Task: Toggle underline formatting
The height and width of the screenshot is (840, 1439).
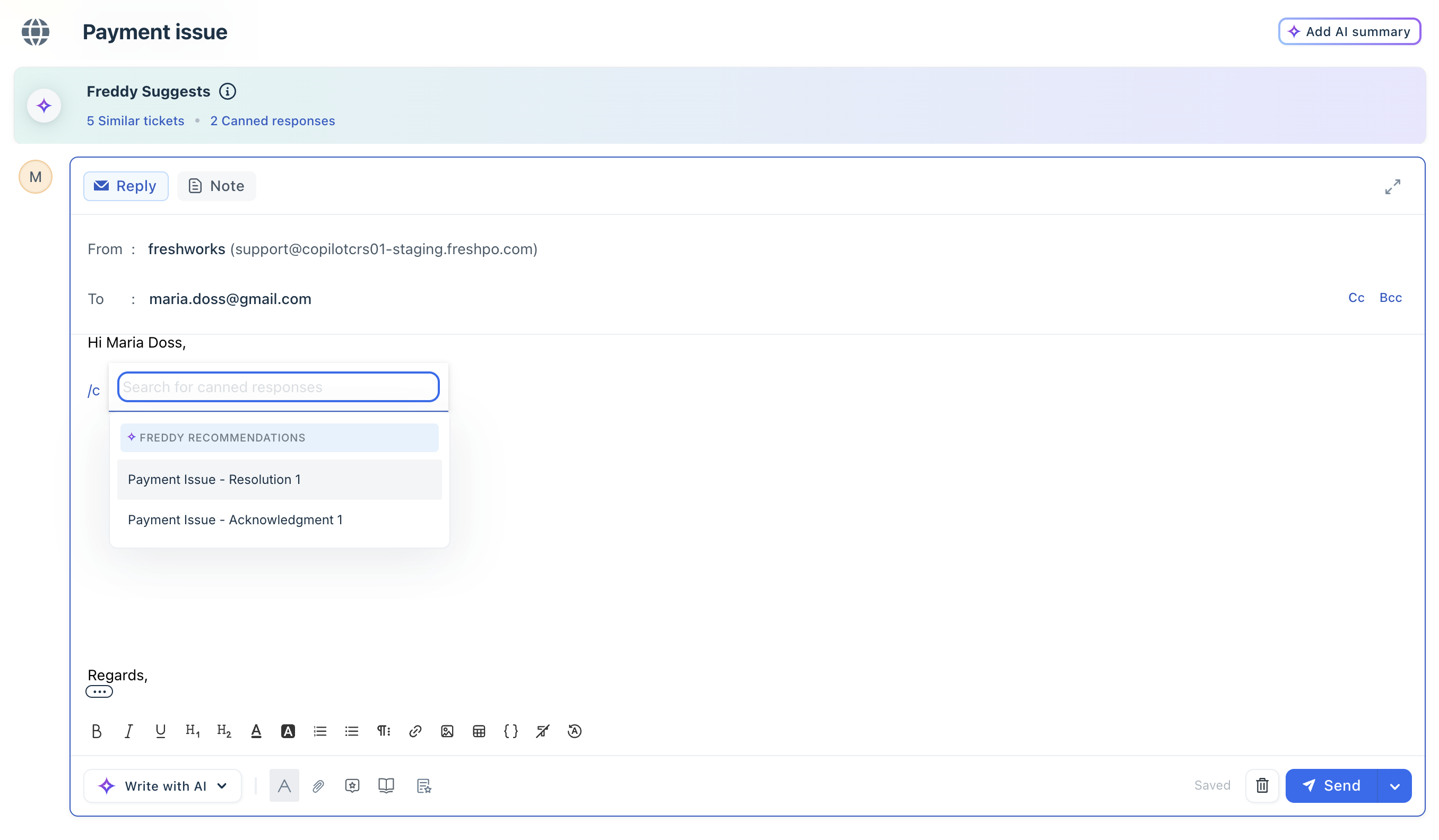Action: (x=160, y=731)
